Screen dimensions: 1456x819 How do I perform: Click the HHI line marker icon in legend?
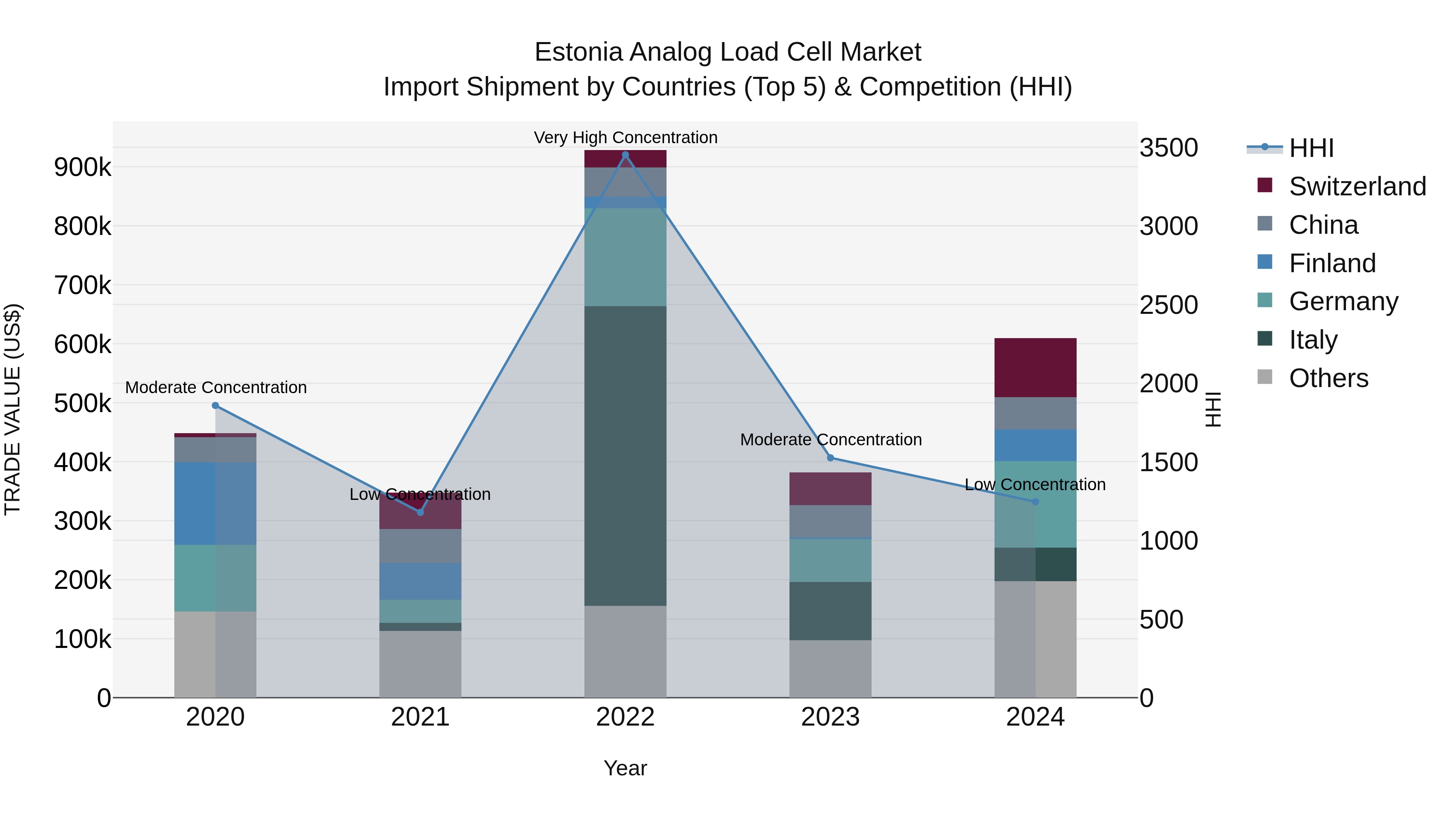pyautogui.click(x=1265, y=148)
